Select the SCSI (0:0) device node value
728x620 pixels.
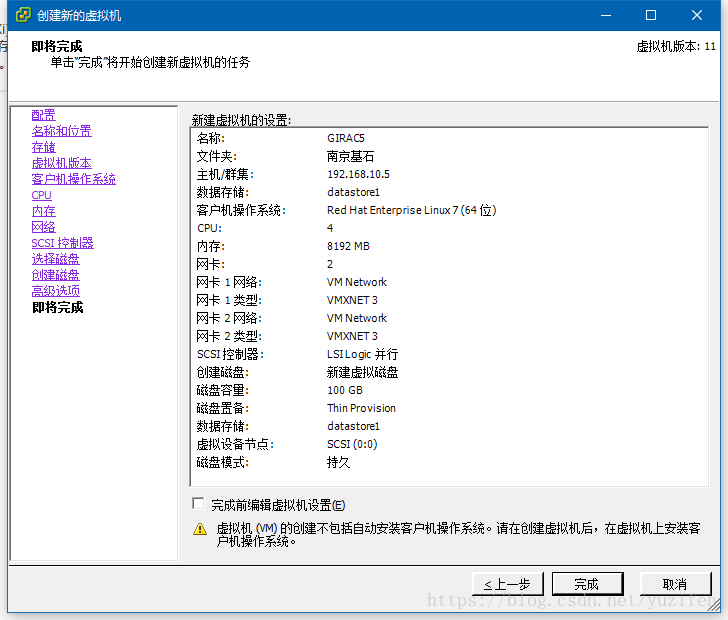[x=352, y=444]
